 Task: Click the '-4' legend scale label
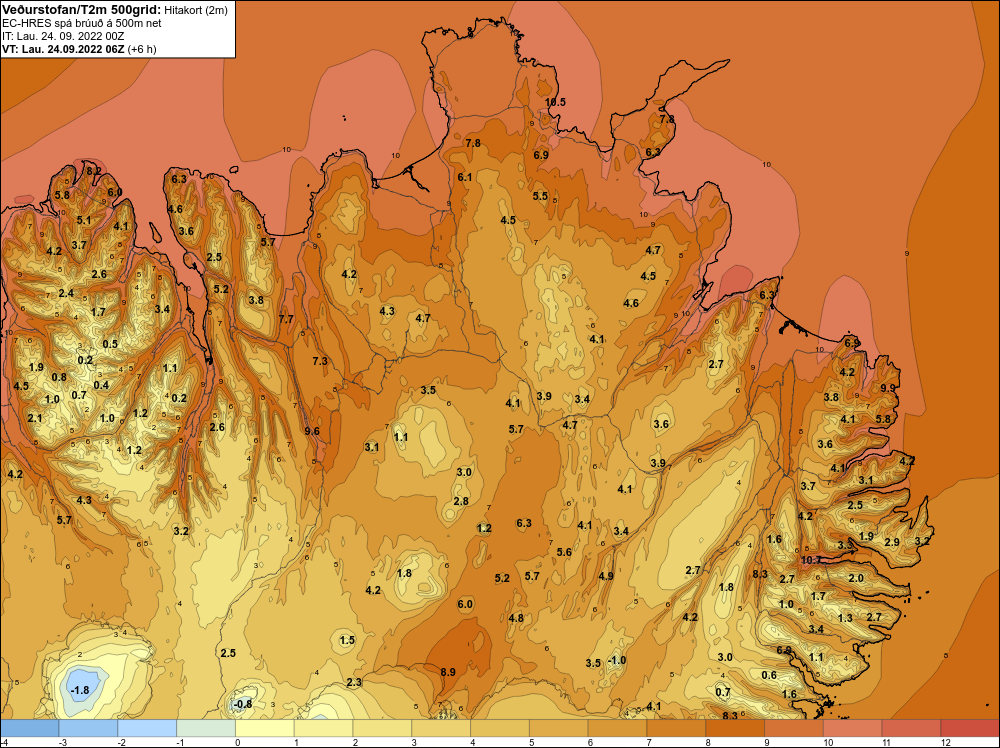coord(3,742)
